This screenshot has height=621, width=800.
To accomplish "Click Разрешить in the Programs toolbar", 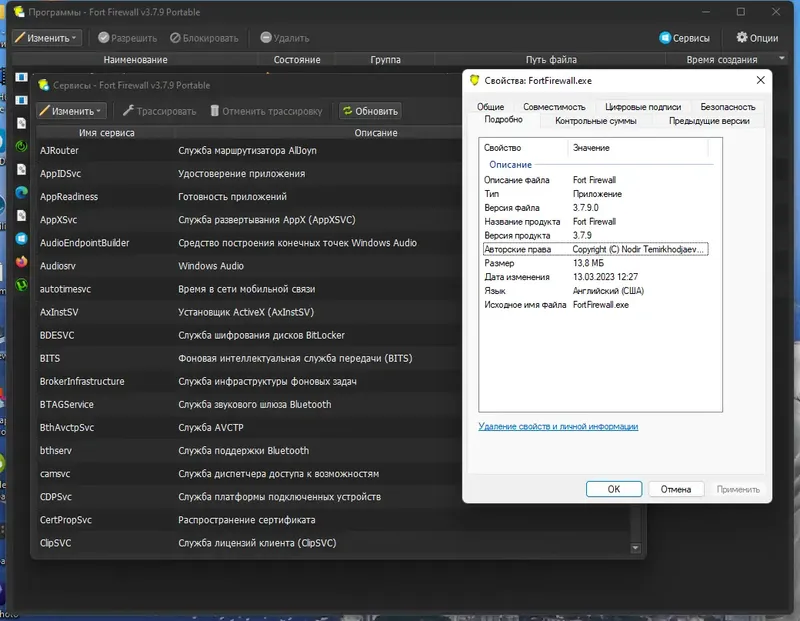I will [128, 38].
